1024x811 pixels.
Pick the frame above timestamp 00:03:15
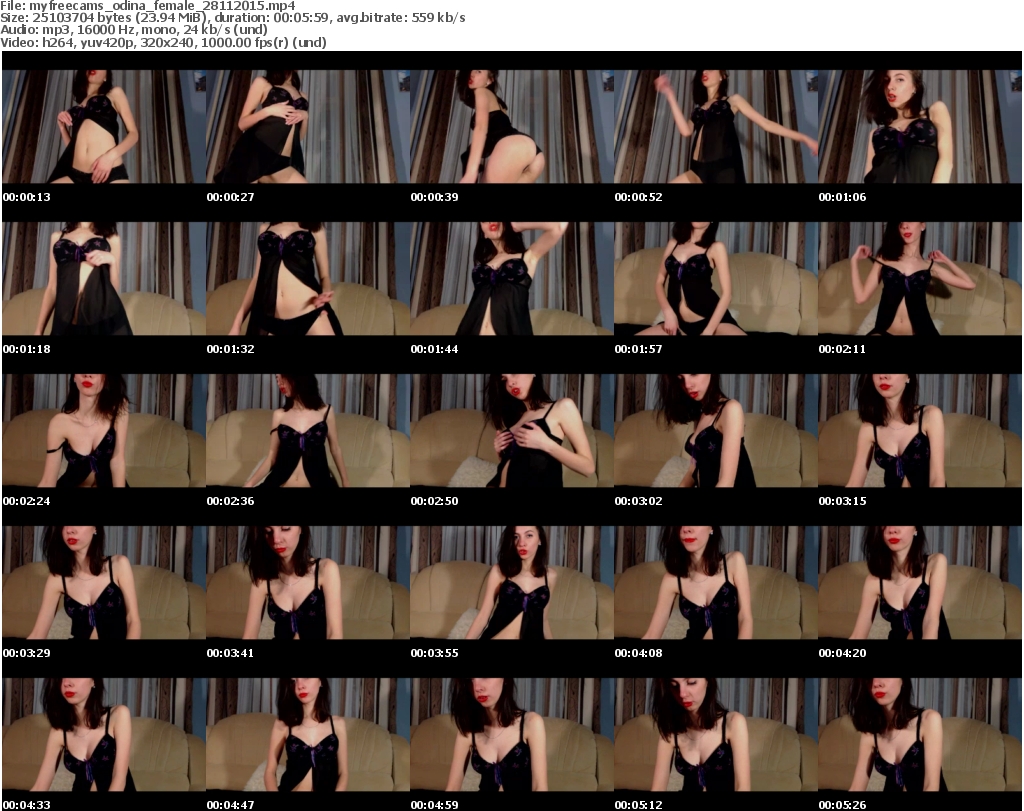(920, 431)
